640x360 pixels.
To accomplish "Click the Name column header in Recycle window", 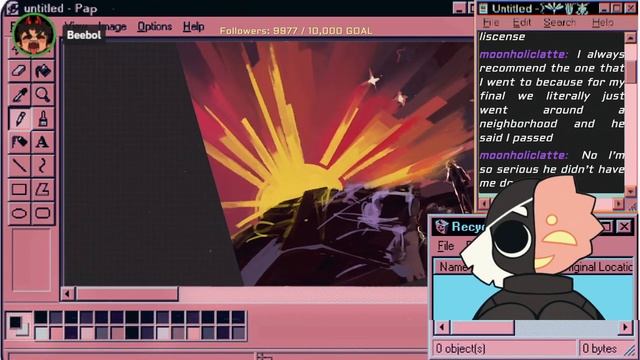I will click(452, 267).
